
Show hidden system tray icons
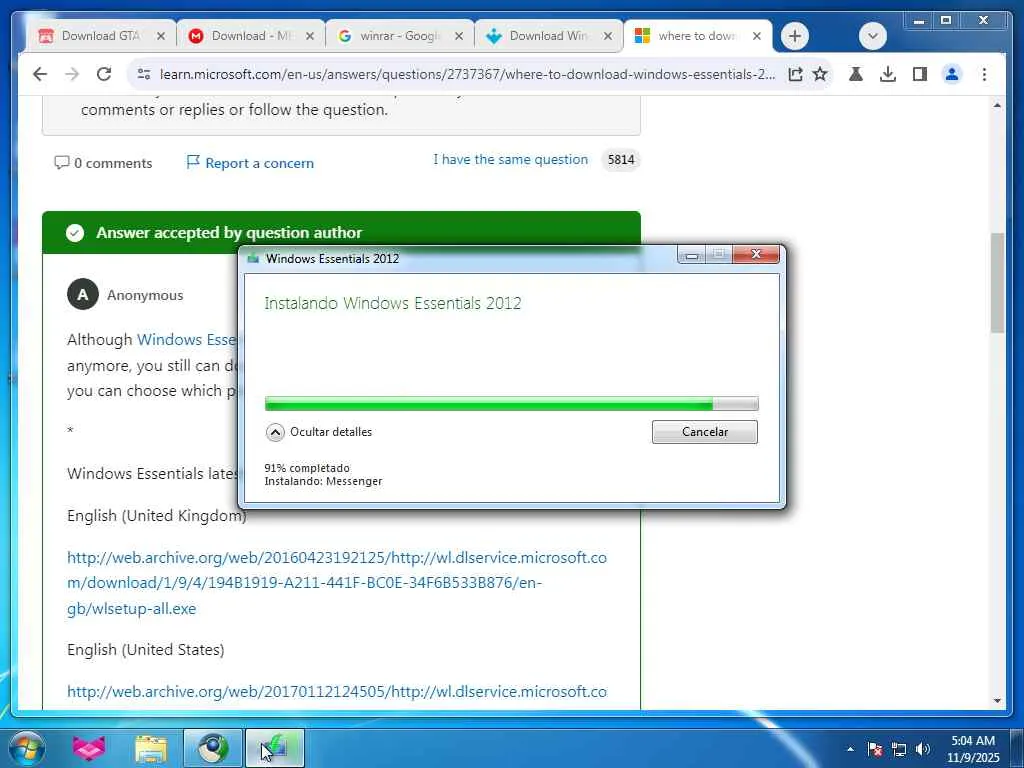(x=850, y=749)
